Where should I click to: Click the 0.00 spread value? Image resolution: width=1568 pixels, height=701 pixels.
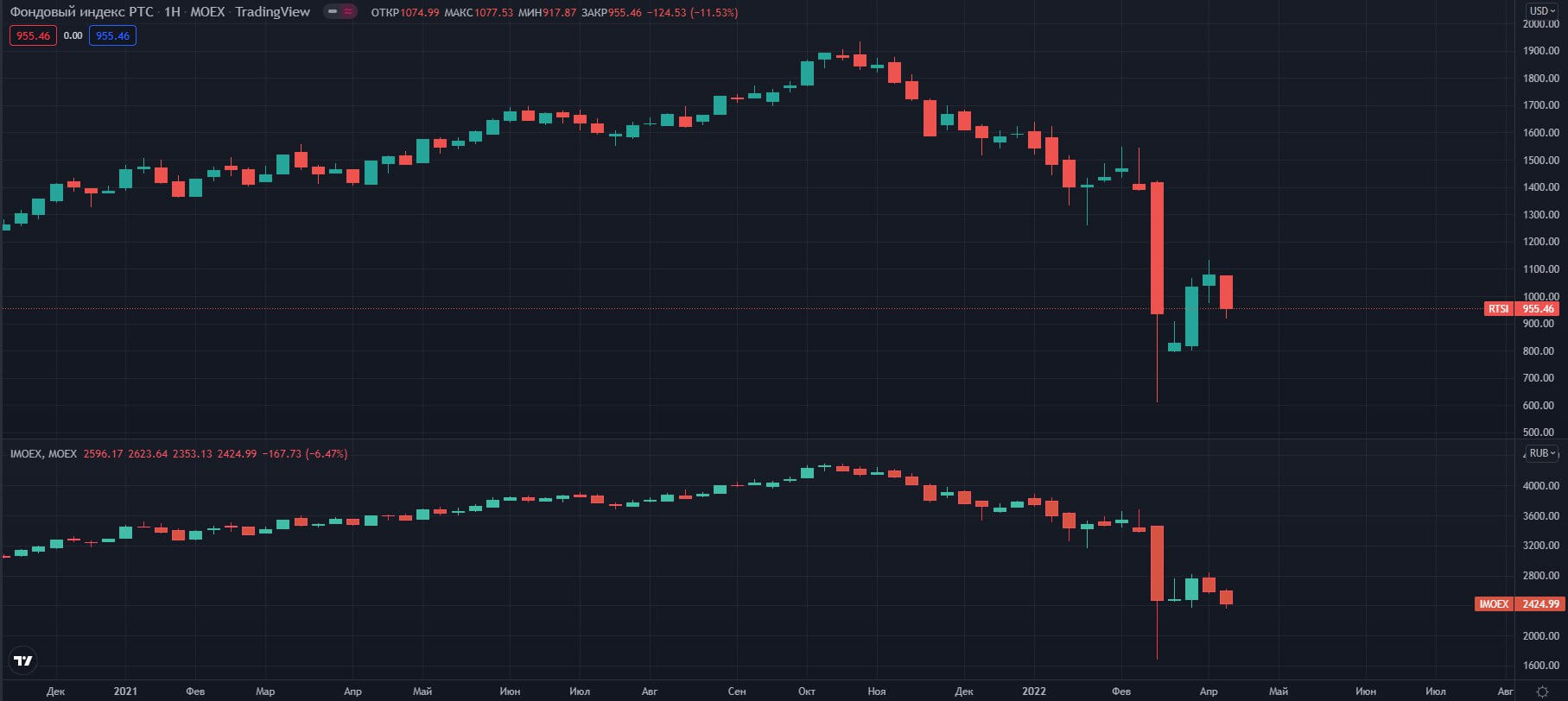click(73, 35)
